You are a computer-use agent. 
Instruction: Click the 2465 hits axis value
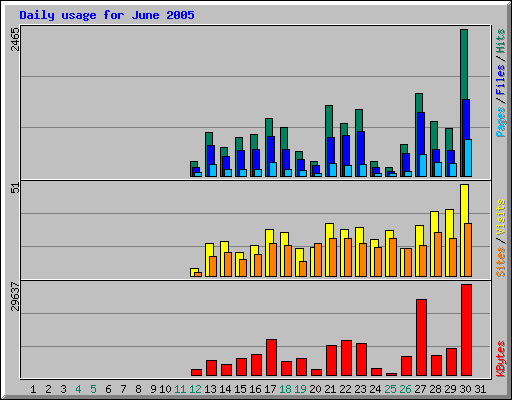(15, 39)
